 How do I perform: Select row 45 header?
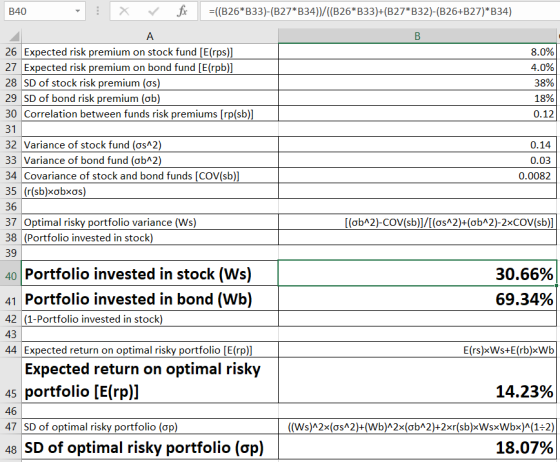coord(11,381)
